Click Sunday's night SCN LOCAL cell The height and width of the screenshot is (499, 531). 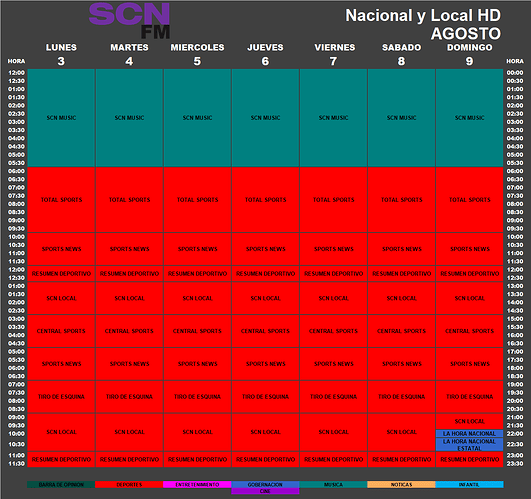470,421
